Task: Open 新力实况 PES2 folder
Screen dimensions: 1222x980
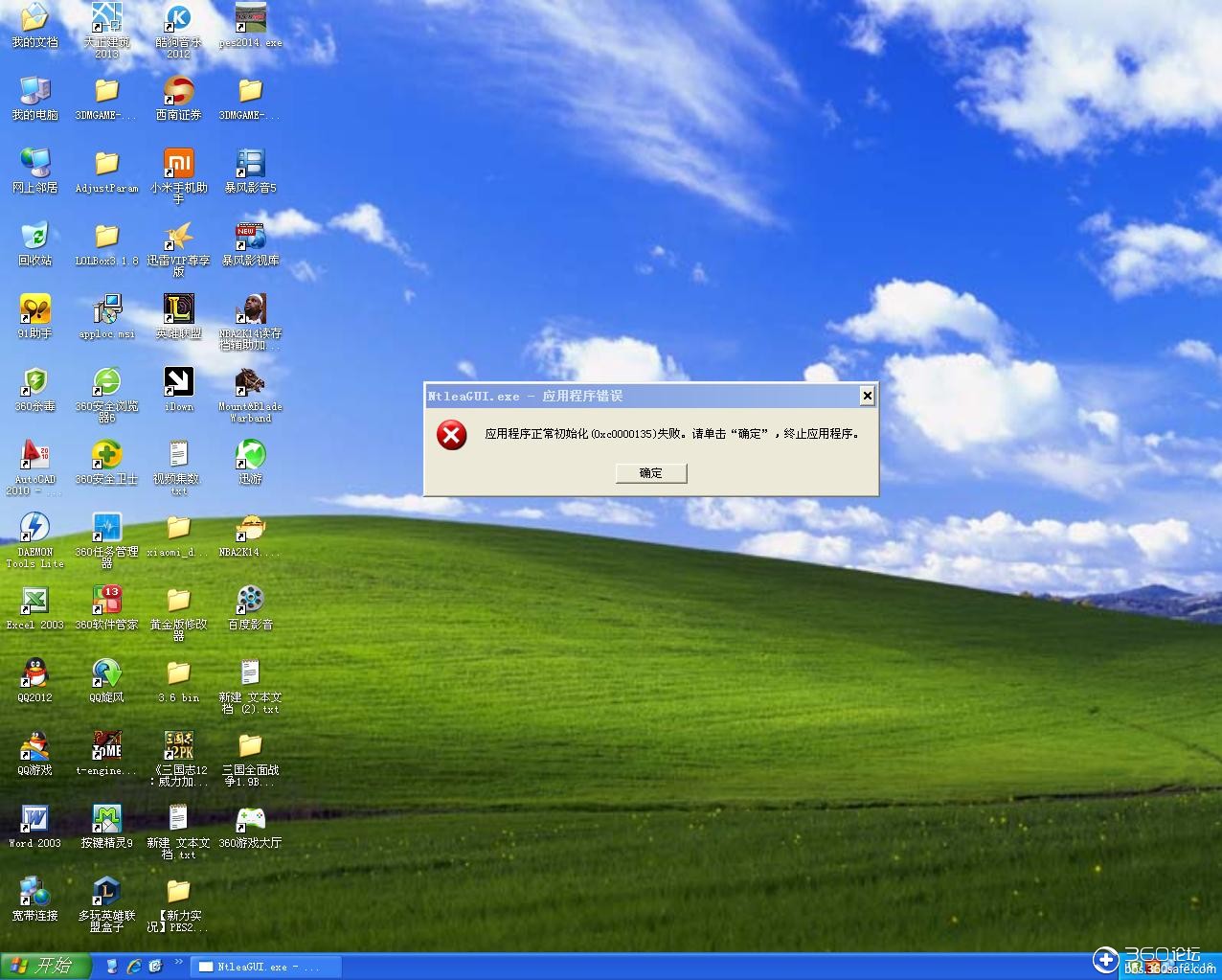Action: click(178, 904)
